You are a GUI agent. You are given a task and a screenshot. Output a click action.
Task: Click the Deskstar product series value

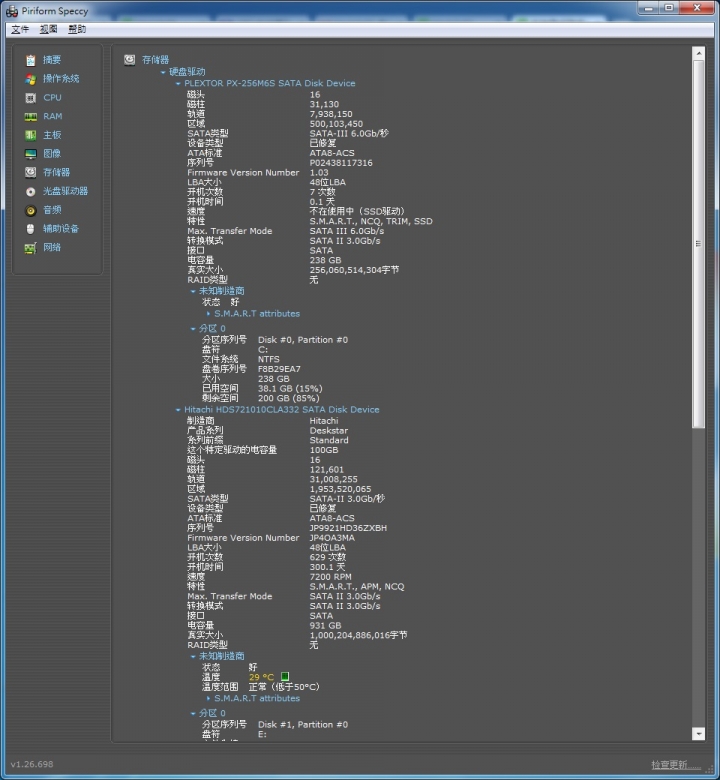pos(329,430)
